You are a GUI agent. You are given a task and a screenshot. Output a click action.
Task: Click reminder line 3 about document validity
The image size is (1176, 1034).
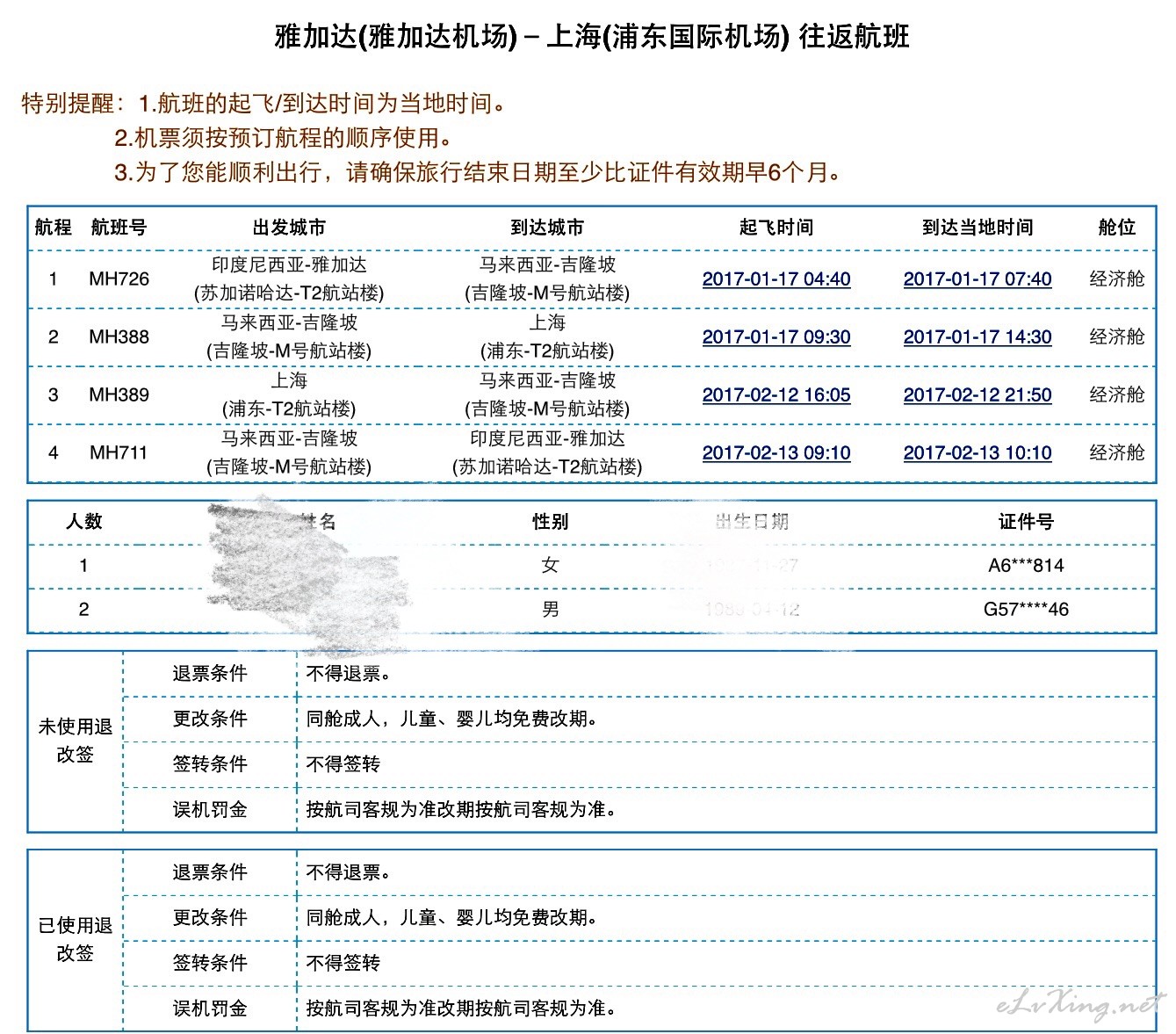[478, 172]
